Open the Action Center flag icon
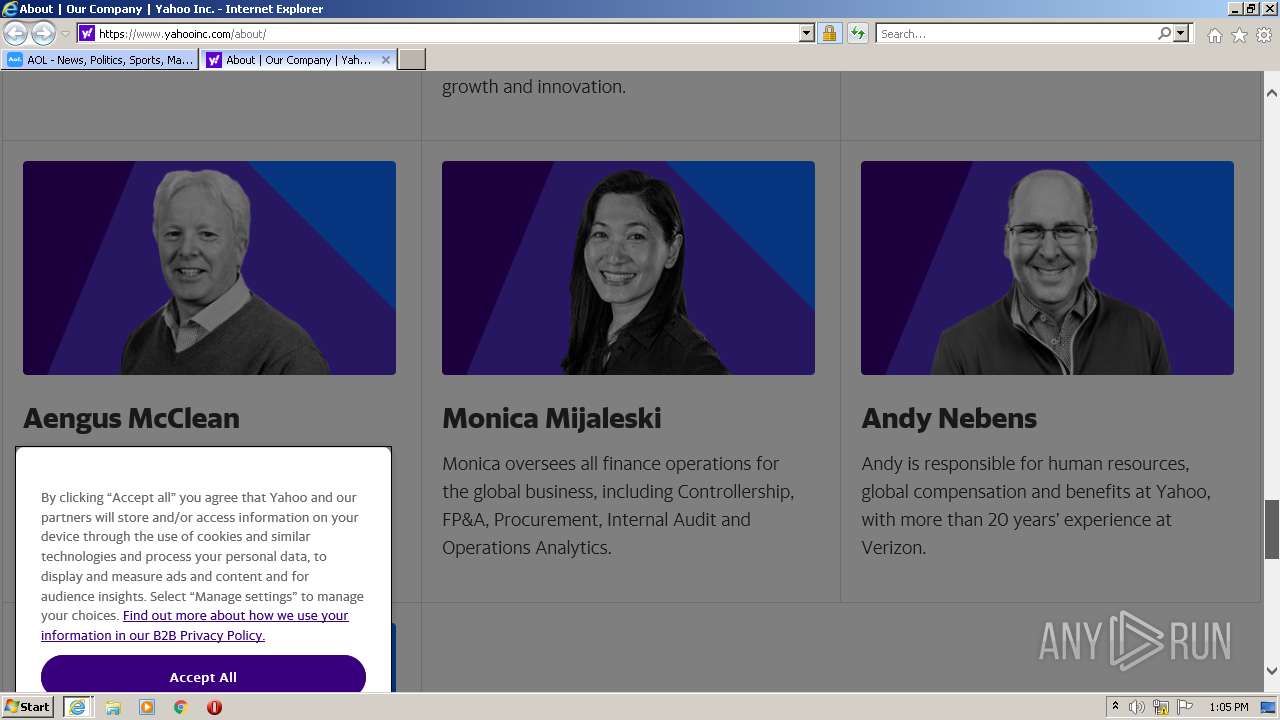 (1184, 707)
